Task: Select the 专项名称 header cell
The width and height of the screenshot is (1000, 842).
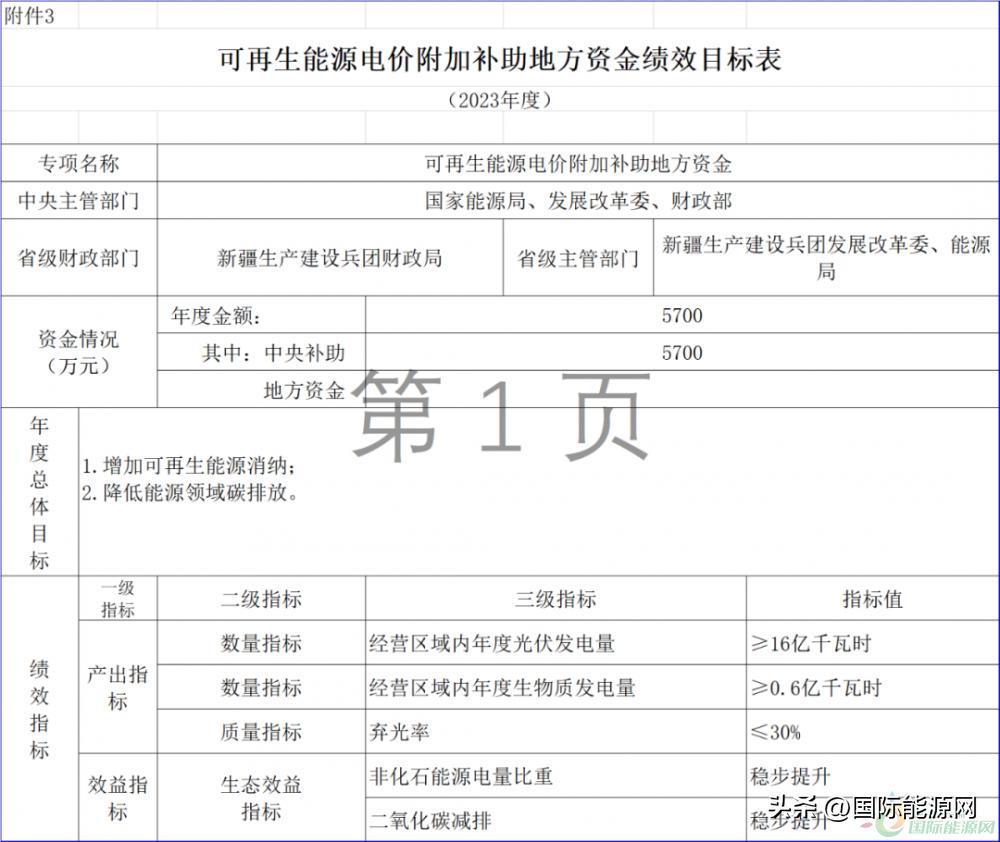Action: click(79, 161)
